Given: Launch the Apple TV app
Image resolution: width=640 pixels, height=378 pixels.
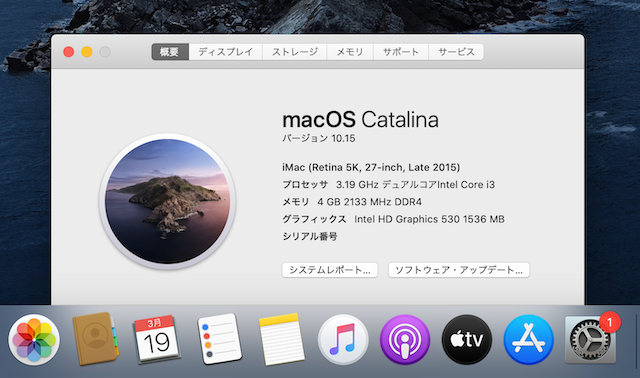Looking at the screenshot, I should click(x=467, y=340).
